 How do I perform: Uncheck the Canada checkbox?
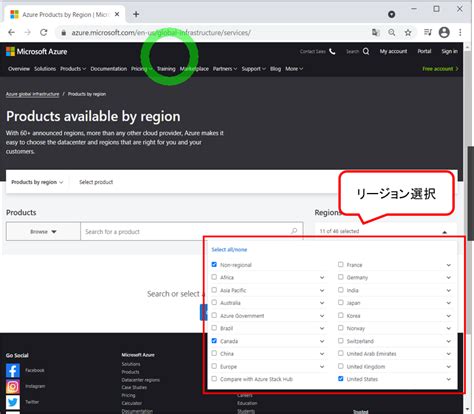pos(214,341)
